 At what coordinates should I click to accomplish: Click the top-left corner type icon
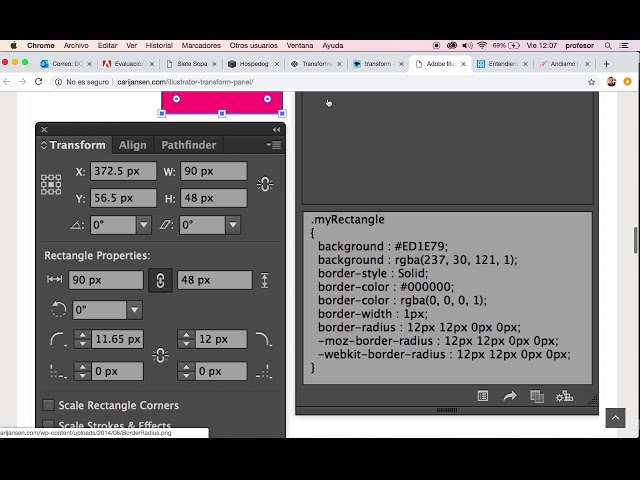[x=58, y=339]
